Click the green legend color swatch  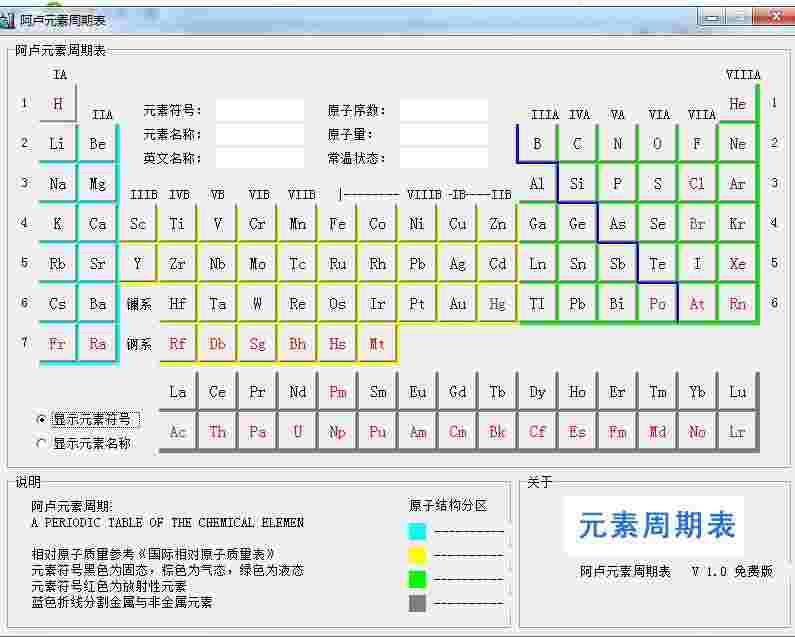click(x=417, y=579)
